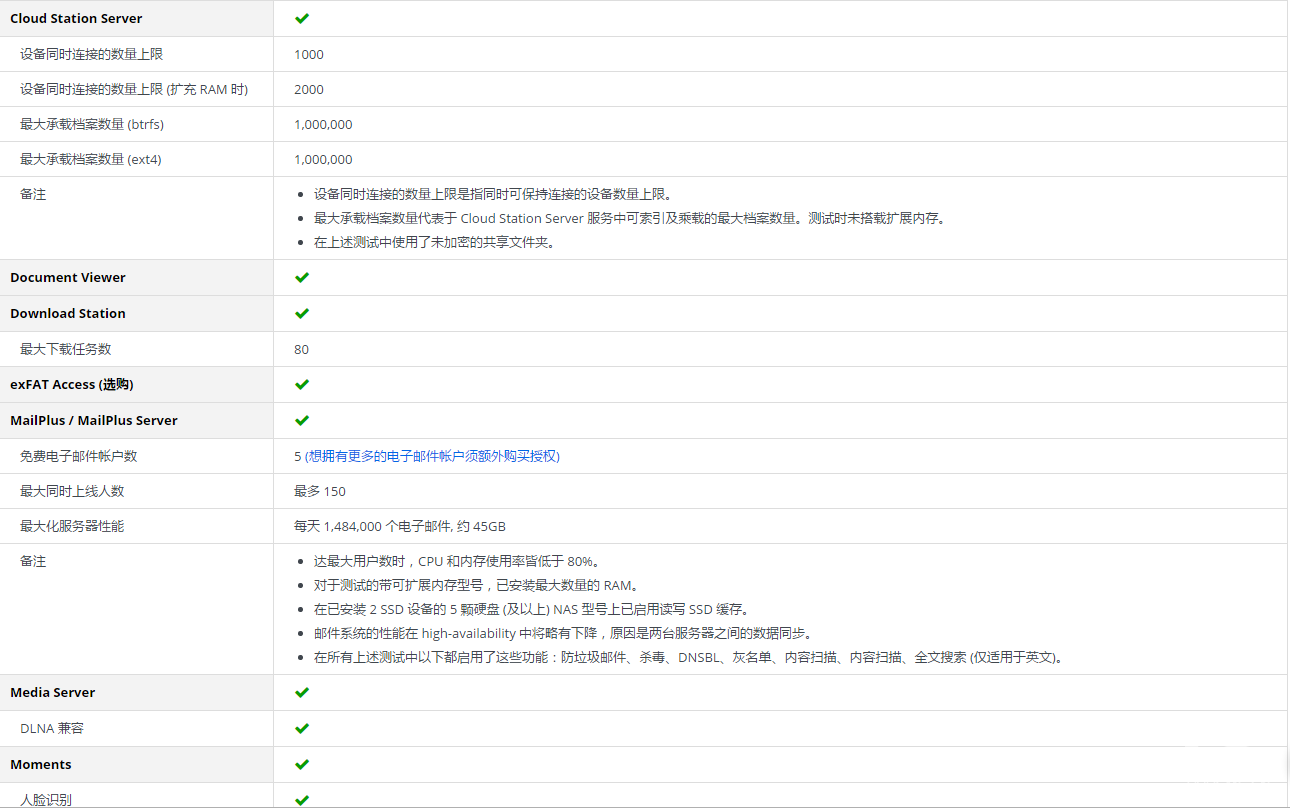
Task: Click the checkmark for MailPlus / MailPlus Server
Action: (x=302, y=420)
